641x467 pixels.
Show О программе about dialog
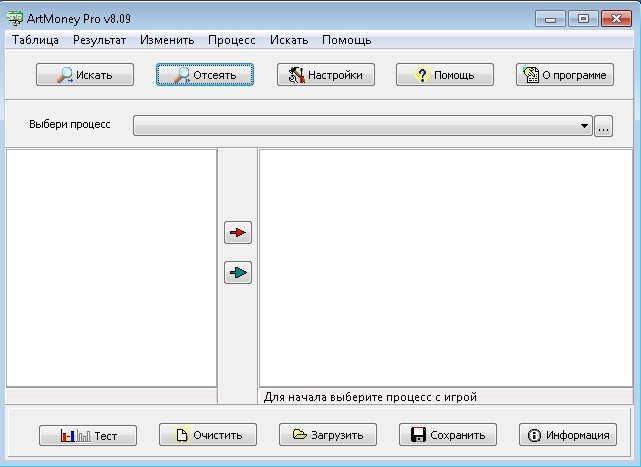(565, 75)
